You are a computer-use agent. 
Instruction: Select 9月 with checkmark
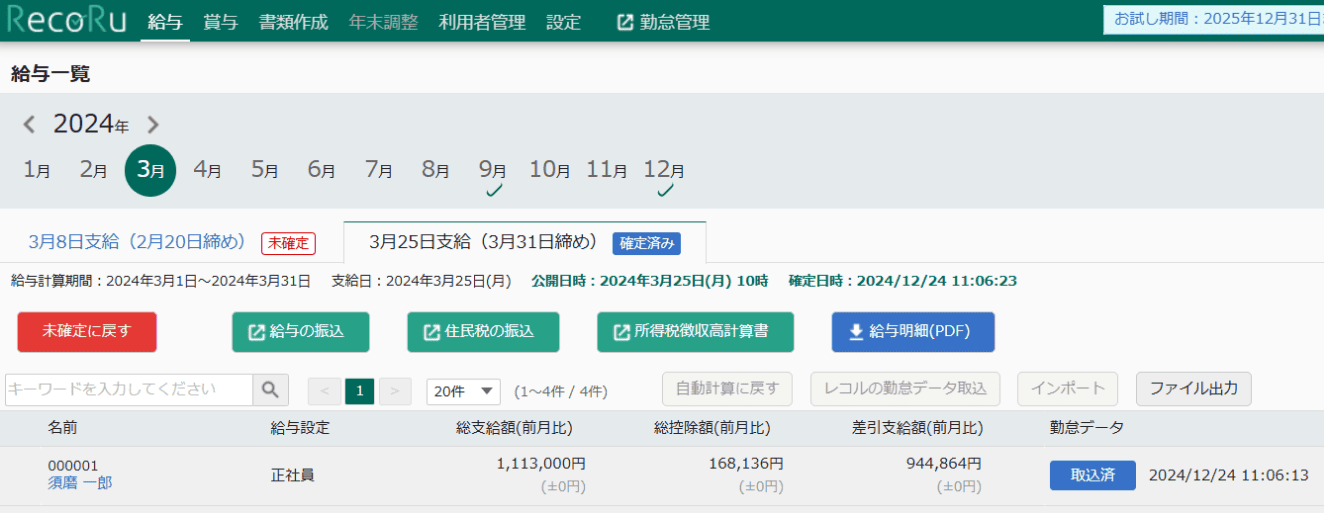tap(492, 176)
